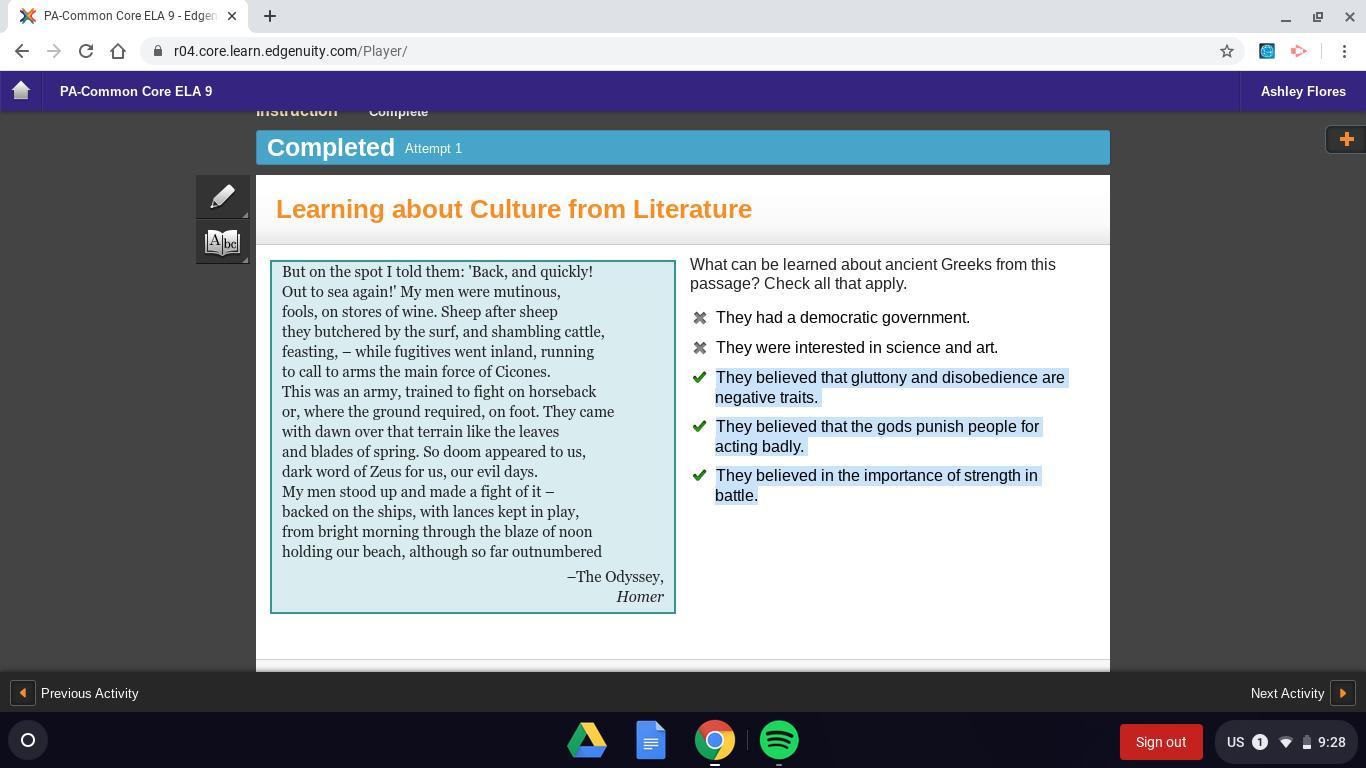Toggle the 'strength in battle' answer
1366x768 pixels.
pos(700,476)
